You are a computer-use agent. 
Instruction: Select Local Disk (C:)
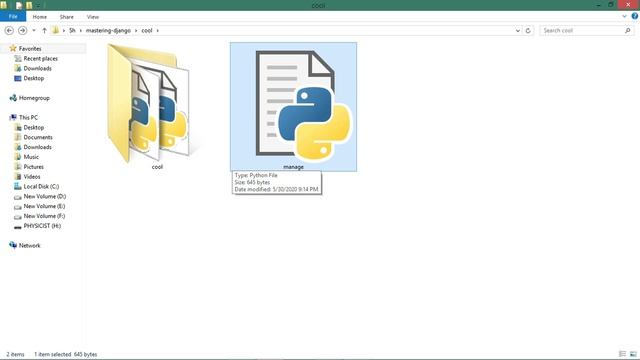pyautogui.click(x=41, y=187)
